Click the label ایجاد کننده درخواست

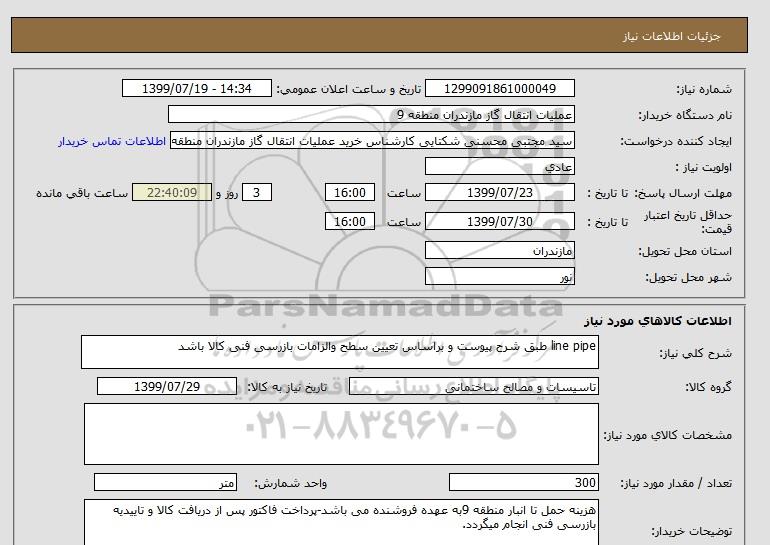676,141
